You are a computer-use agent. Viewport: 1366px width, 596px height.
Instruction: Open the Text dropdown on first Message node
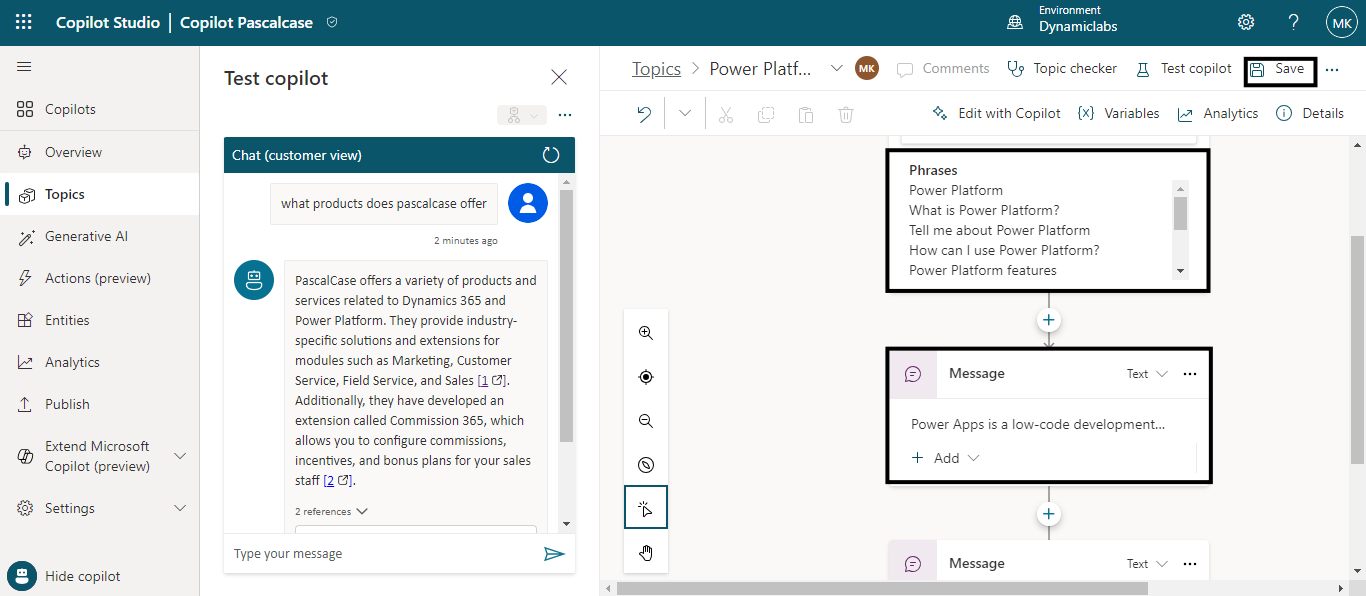[1147, 374]
